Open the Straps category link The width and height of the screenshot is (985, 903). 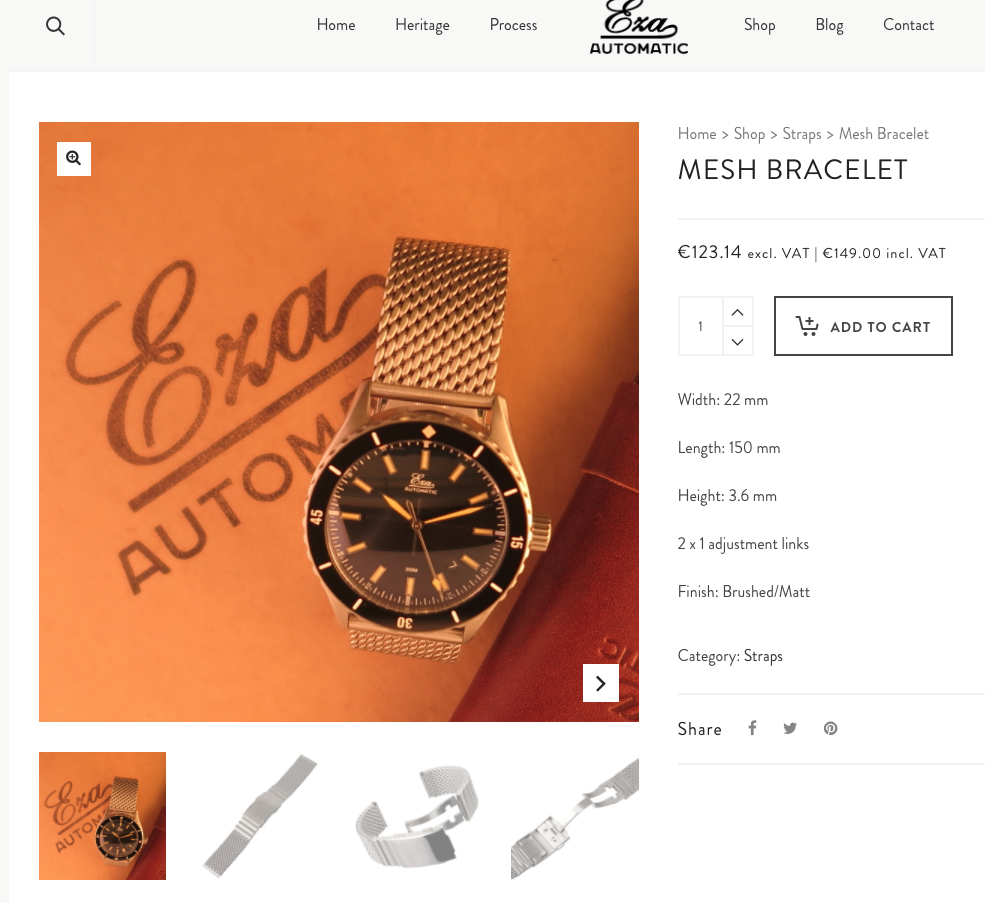pyautogui.click(x=763, y=656)
